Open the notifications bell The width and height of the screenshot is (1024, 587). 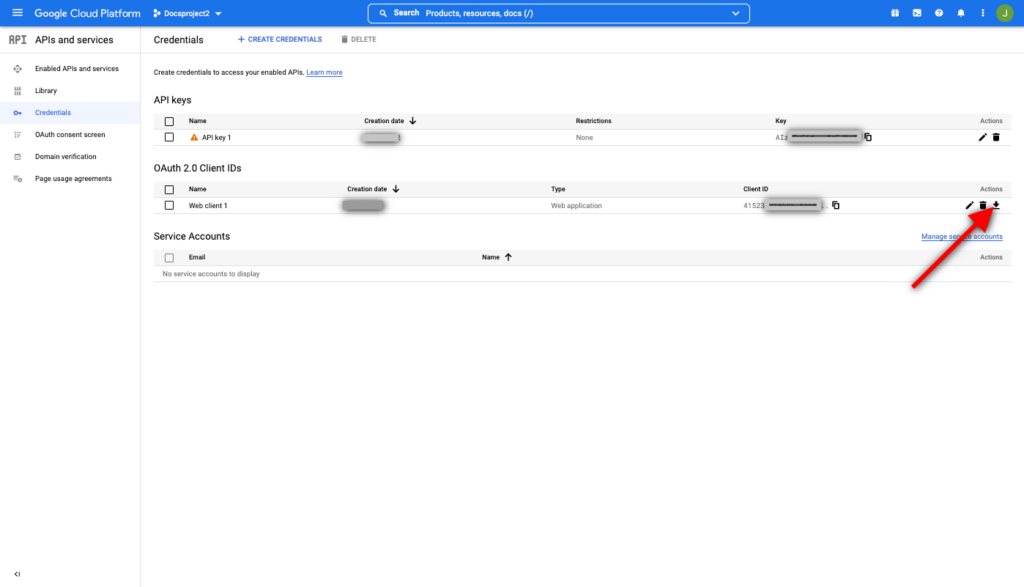(x=961, y=13)
